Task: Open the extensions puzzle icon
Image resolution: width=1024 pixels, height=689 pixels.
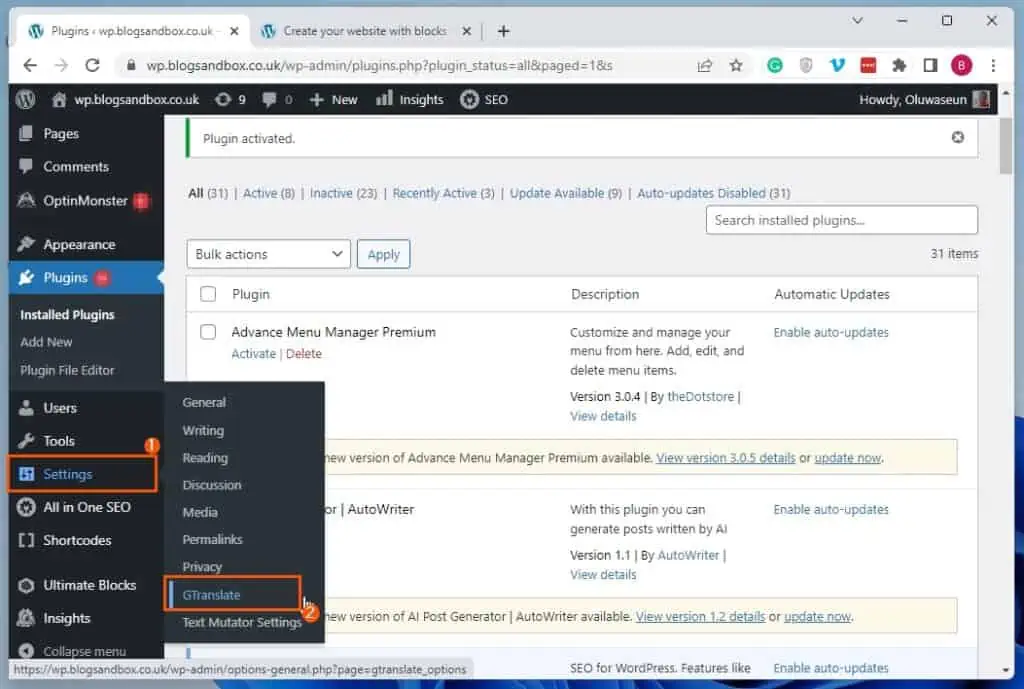Action: click(899, 65)
